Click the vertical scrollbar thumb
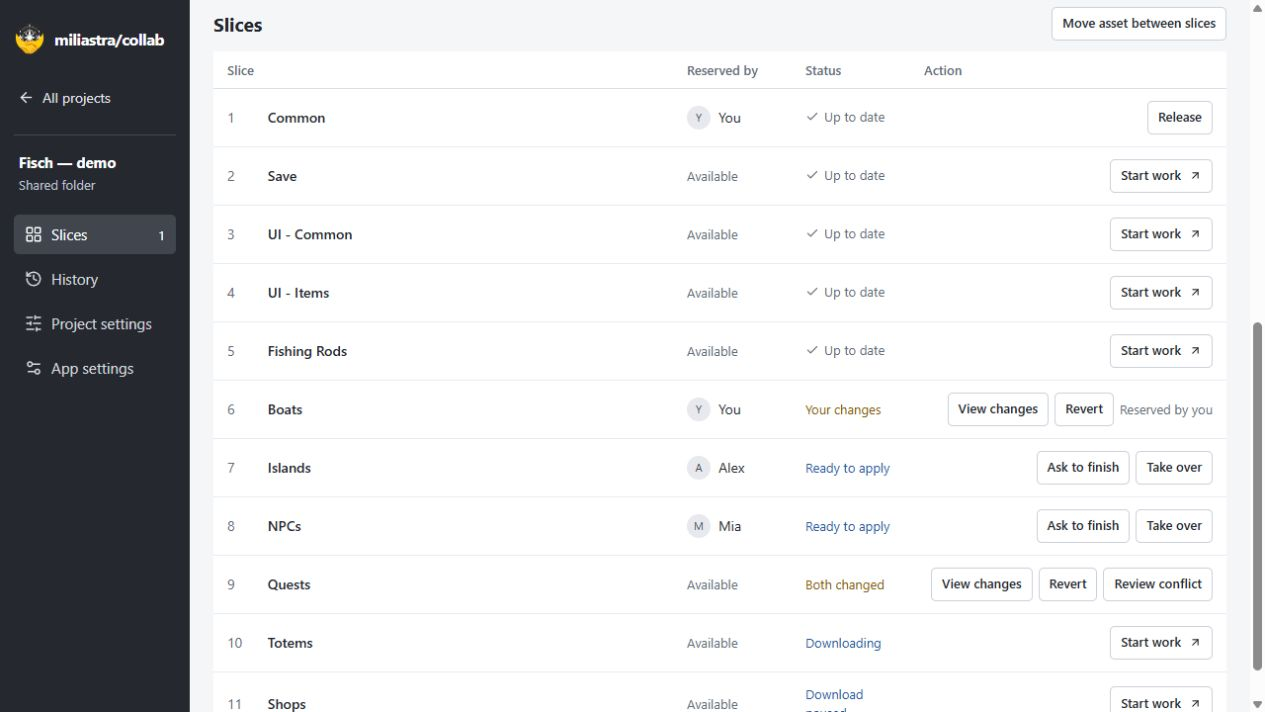This screenshot has width=1265, height=712. coord(1258,496)
